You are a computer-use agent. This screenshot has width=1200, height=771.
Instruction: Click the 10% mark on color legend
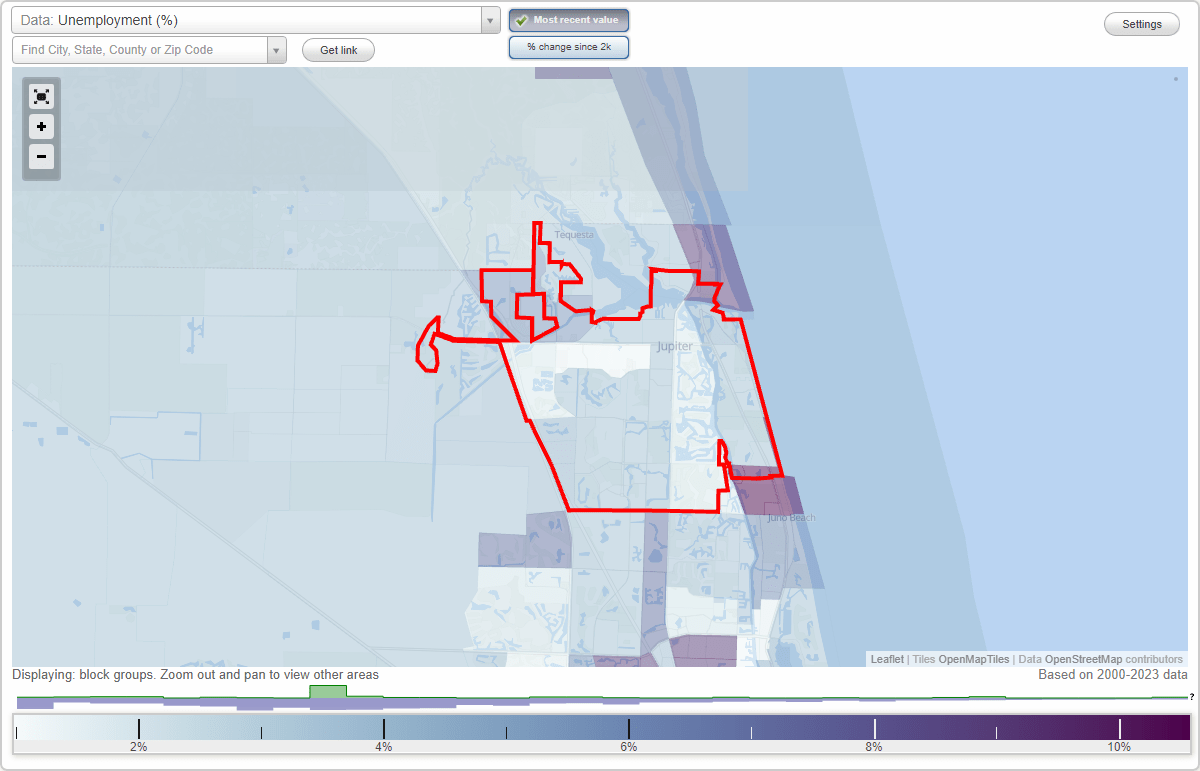pyautogui.click(x=1119, y=747)
